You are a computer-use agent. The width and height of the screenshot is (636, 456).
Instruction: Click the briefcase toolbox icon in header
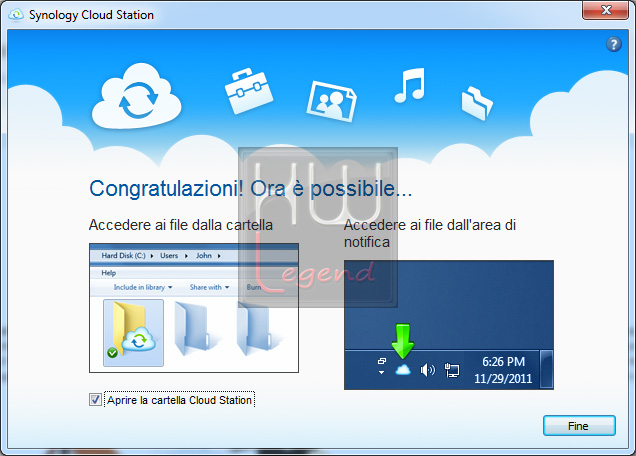(249, 91)
